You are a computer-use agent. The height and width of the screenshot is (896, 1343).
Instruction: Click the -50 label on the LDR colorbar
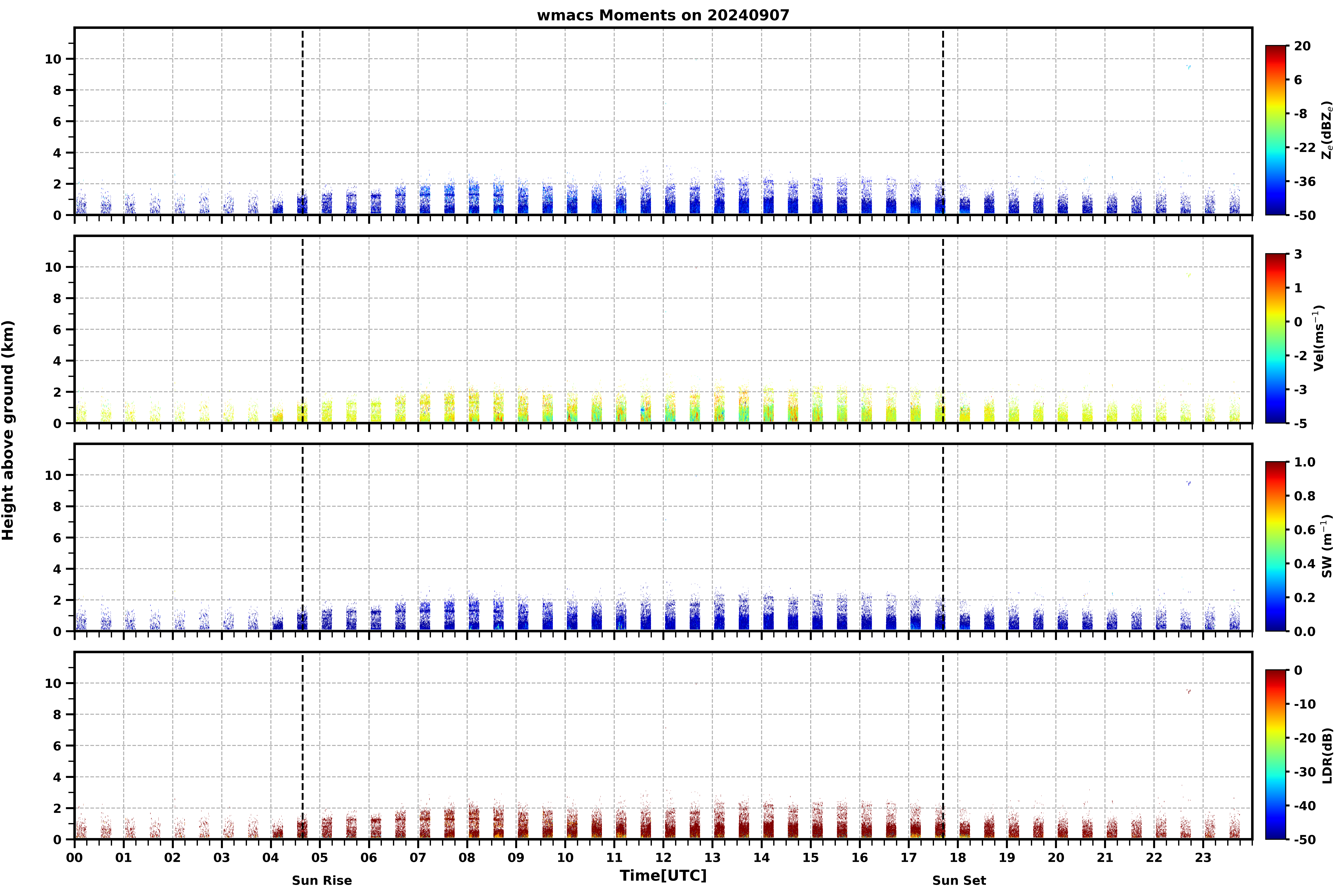click(1304, 839)
